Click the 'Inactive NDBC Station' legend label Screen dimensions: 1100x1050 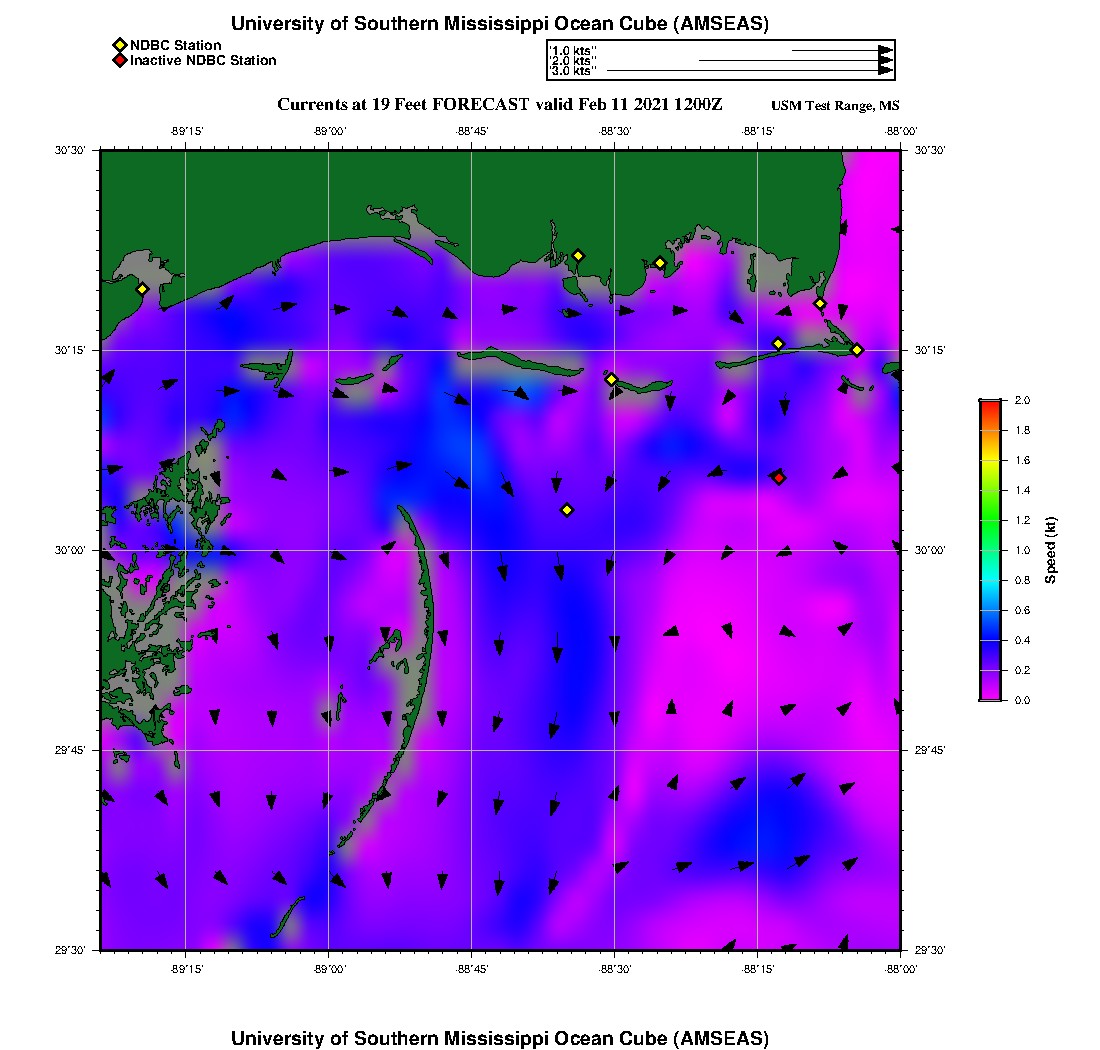203,60
